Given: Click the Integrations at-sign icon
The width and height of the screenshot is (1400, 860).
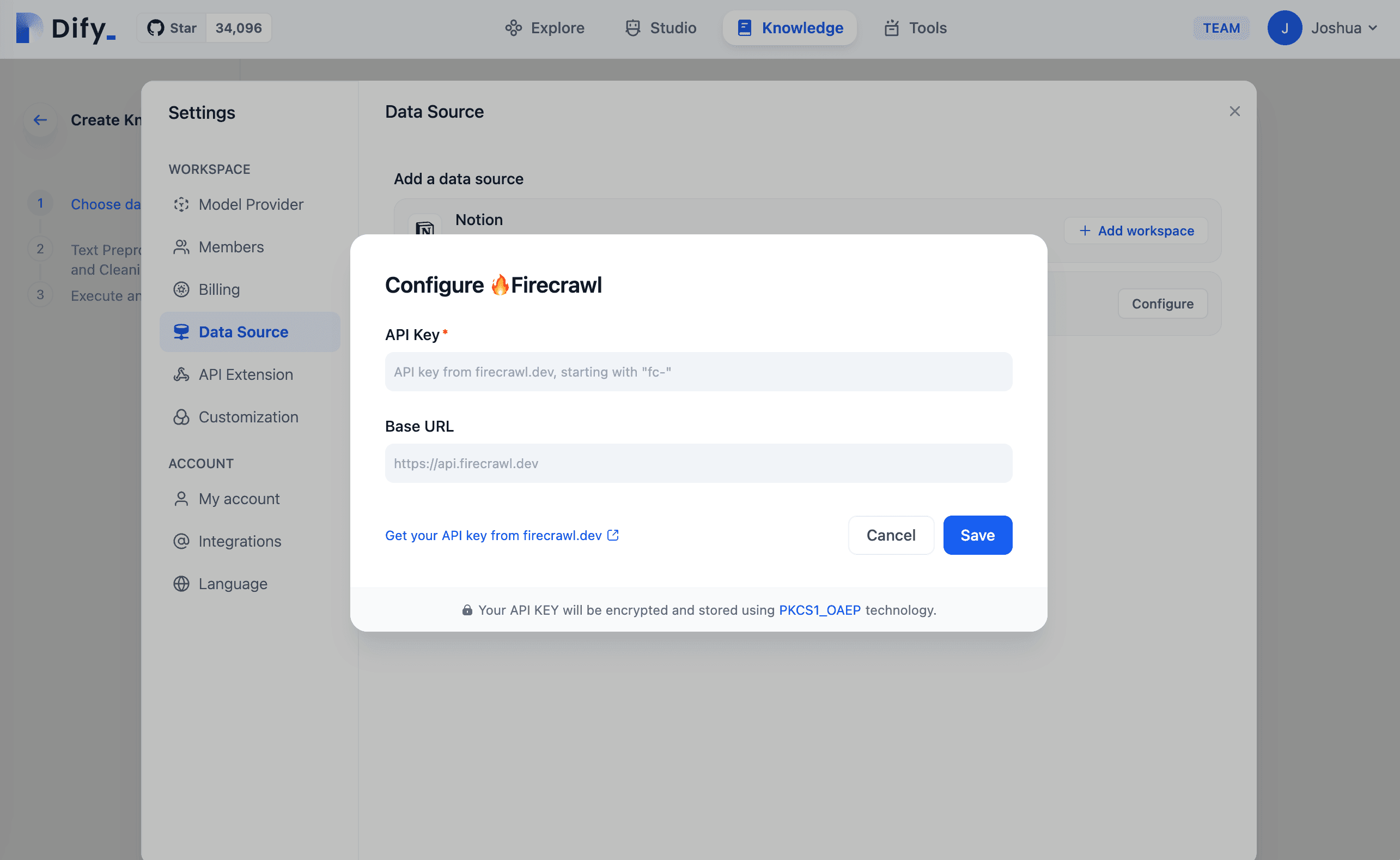Looking at the screenshot, I should click(181, 541).
